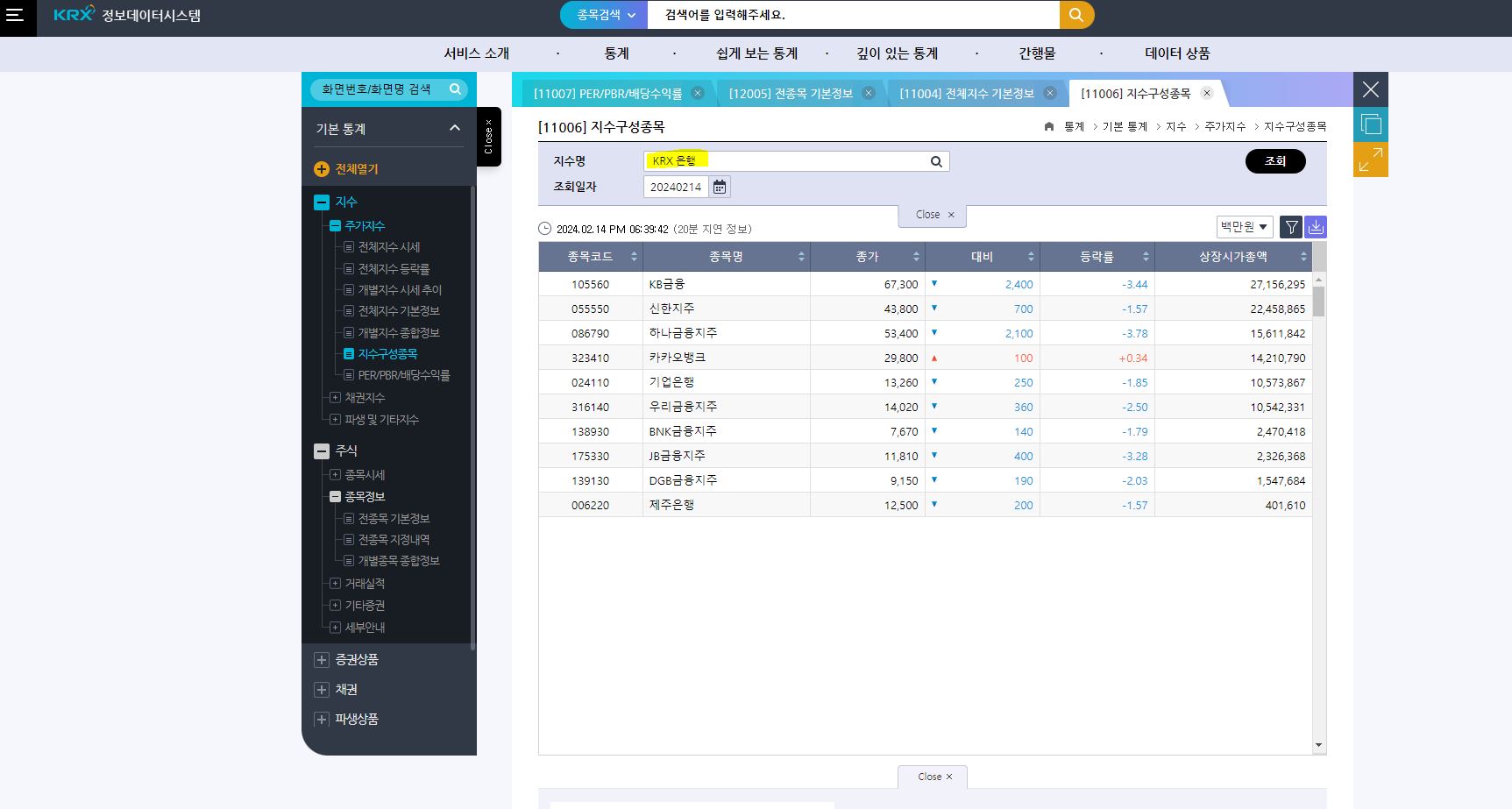The image size is (1512, 809).
Task: Open the calendar date picker icon
Action: coord(720,187)
